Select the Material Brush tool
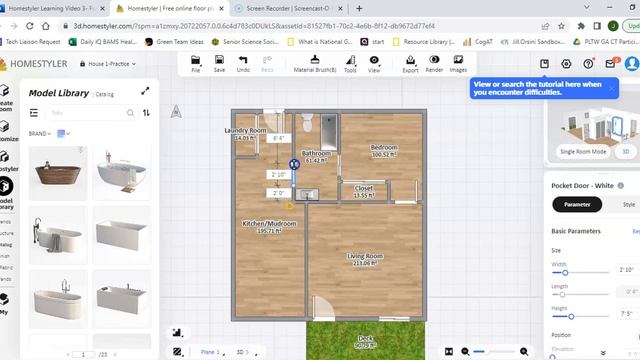The image size is (640, 360). click(315, 64)
